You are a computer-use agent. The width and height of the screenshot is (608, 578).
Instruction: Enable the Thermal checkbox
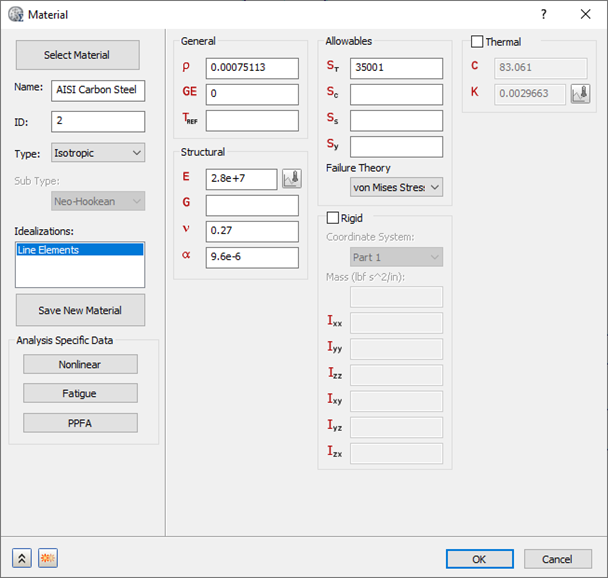pos(477,42)
